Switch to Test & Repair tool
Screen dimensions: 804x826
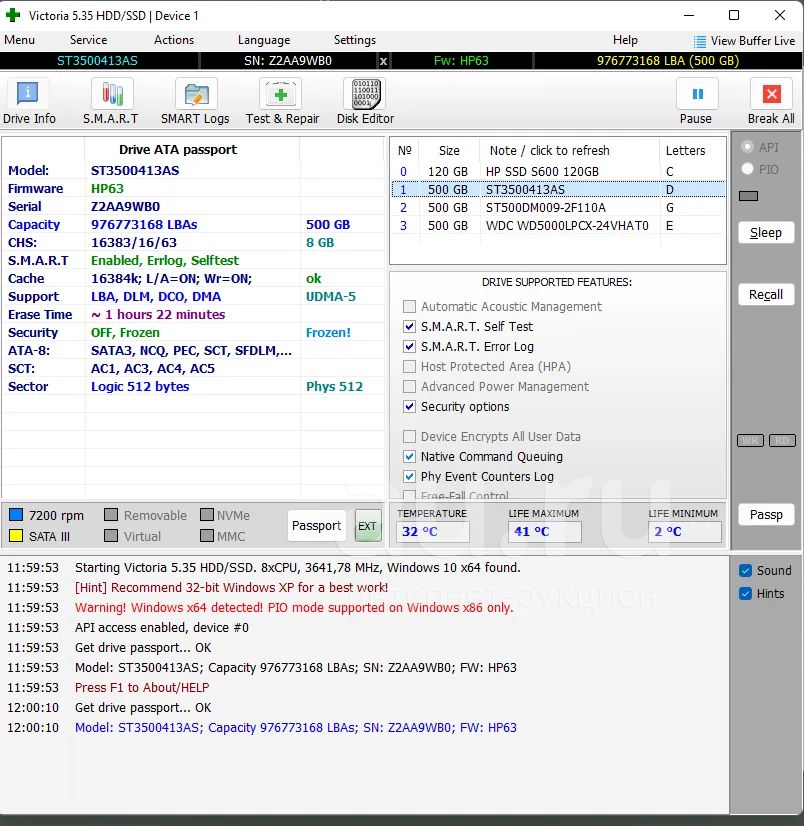tap(280, 94)
